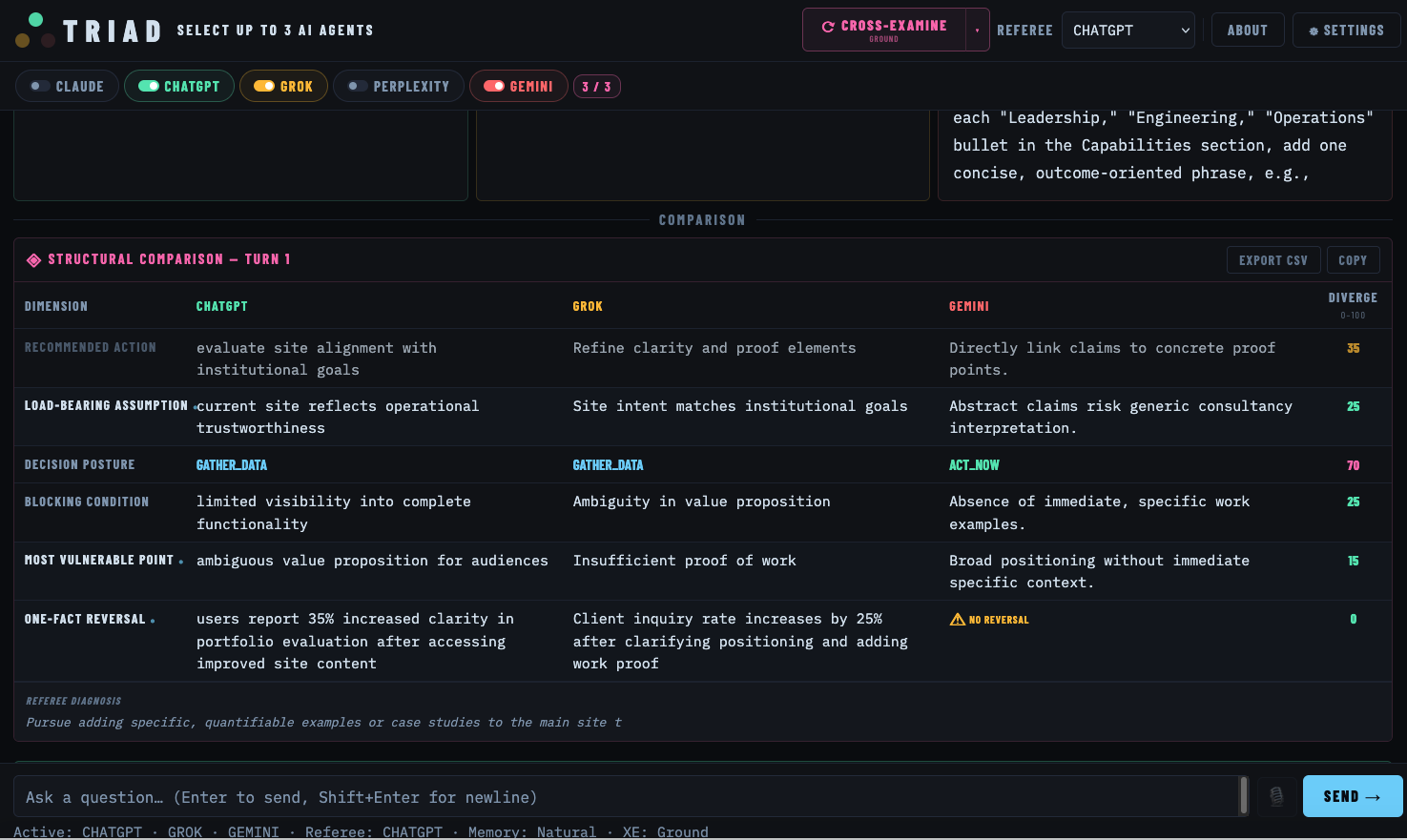1407x840 pixels.
Task: Click the Referee Diagnosis text
Action: point(323,723)
